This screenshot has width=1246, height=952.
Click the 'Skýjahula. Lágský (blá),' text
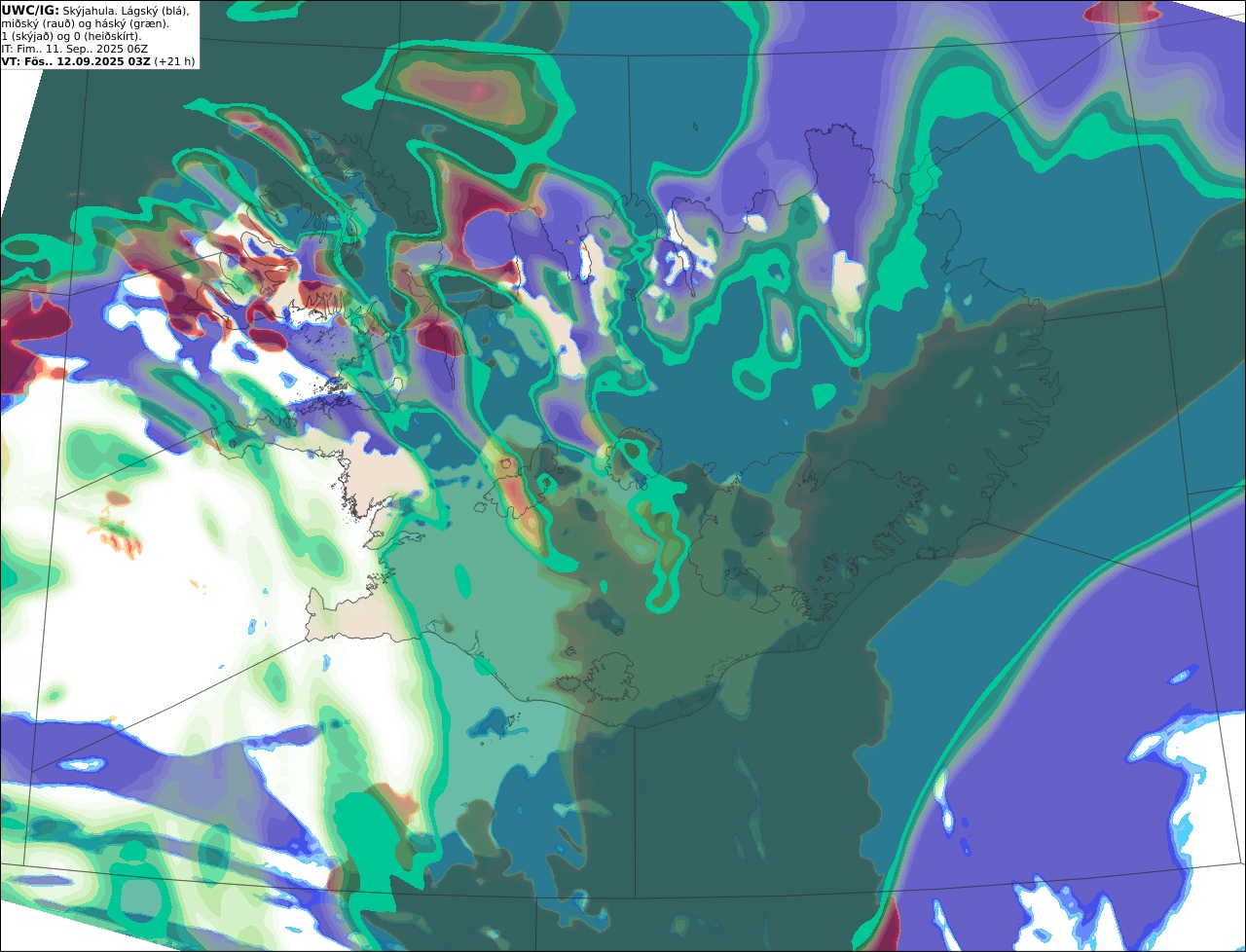(x=126, y=10)
